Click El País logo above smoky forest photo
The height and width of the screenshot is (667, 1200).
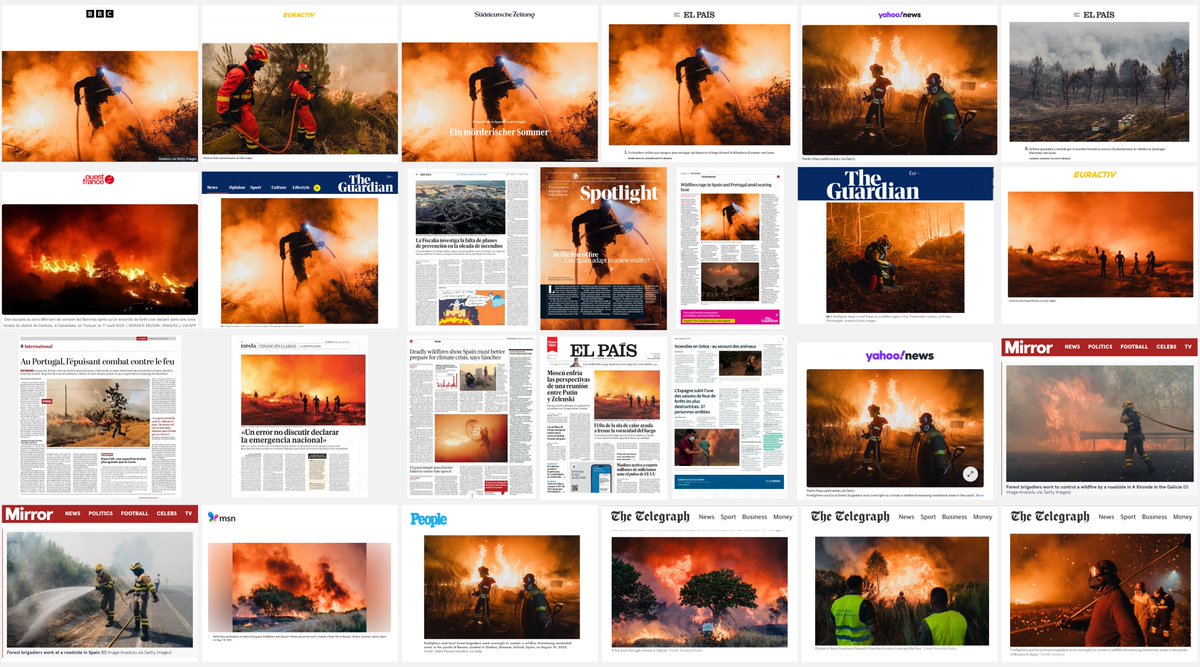[x=1098, y=14]
